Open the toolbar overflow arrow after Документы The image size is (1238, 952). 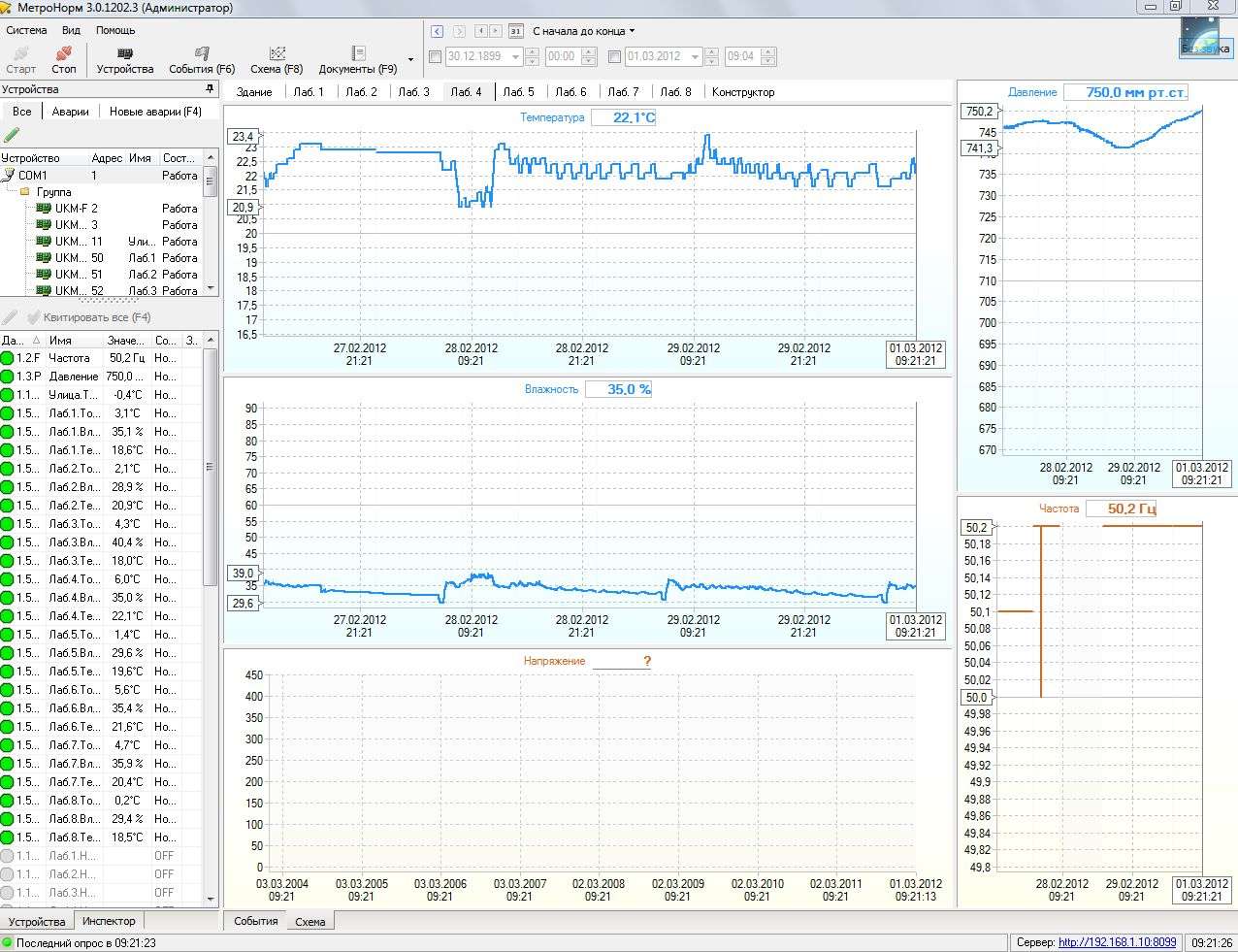coord(410,60)
